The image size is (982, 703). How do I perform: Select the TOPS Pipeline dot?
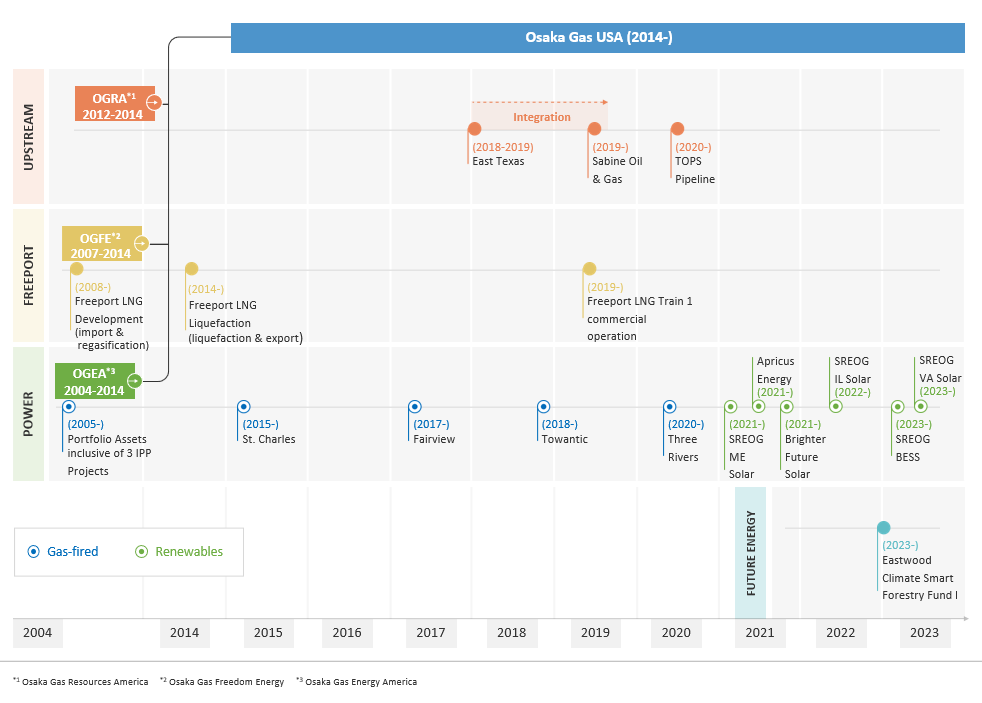pyautogui.click(x=678, y=128)
